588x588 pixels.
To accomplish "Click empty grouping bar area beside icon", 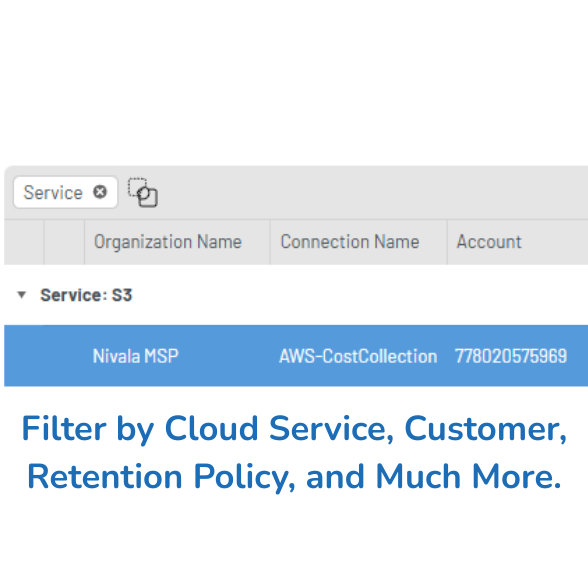I will pos(371,192).
